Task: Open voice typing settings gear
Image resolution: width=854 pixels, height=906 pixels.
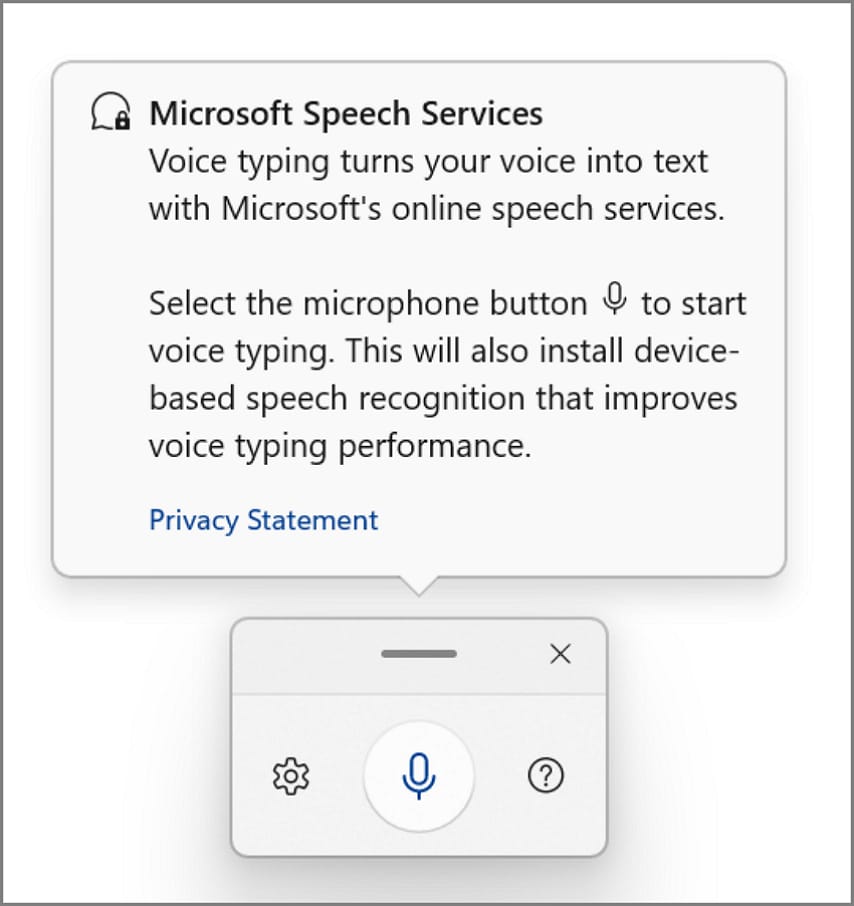Action: click(291, 775)
